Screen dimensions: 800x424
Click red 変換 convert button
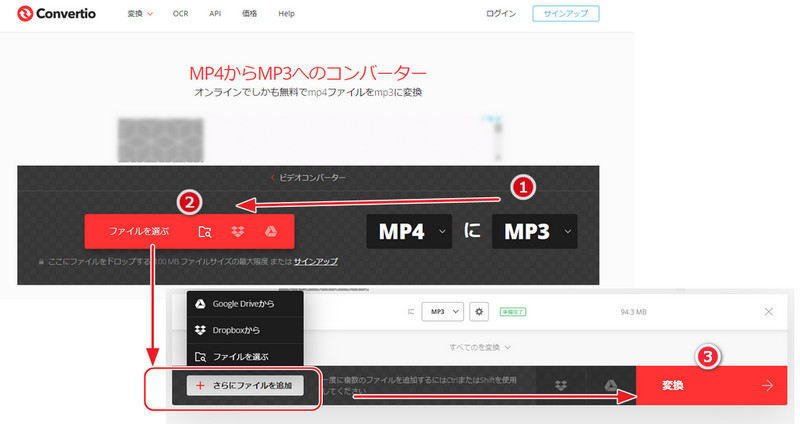(x=711, y=385)
